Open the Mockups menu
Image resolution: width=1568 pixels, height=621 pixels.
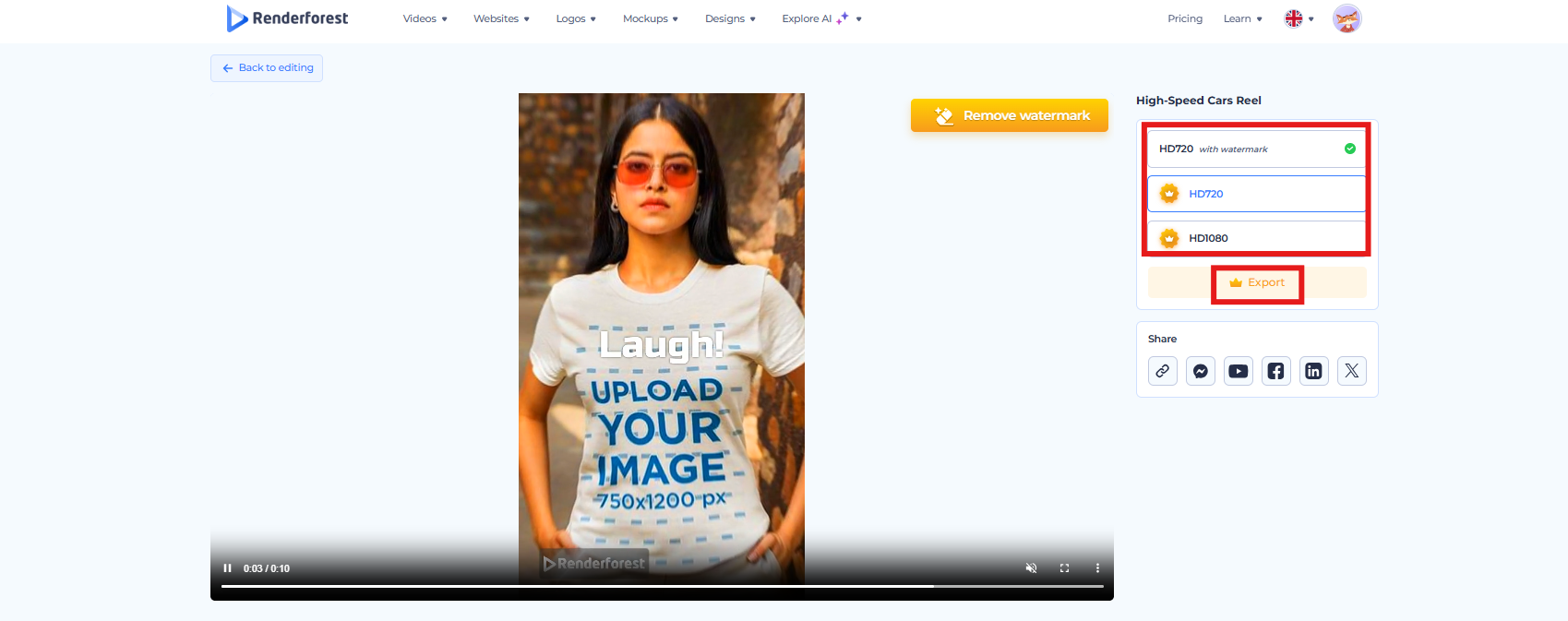coord(651,18)
